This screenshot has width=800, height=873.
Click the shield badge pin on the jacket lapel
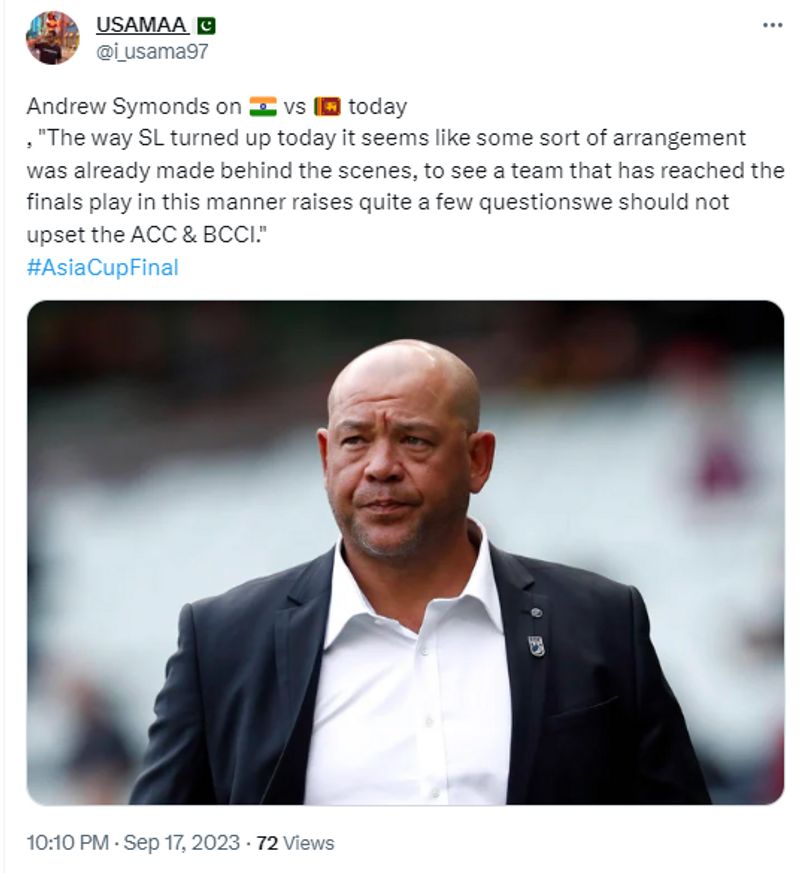(536, 645)
